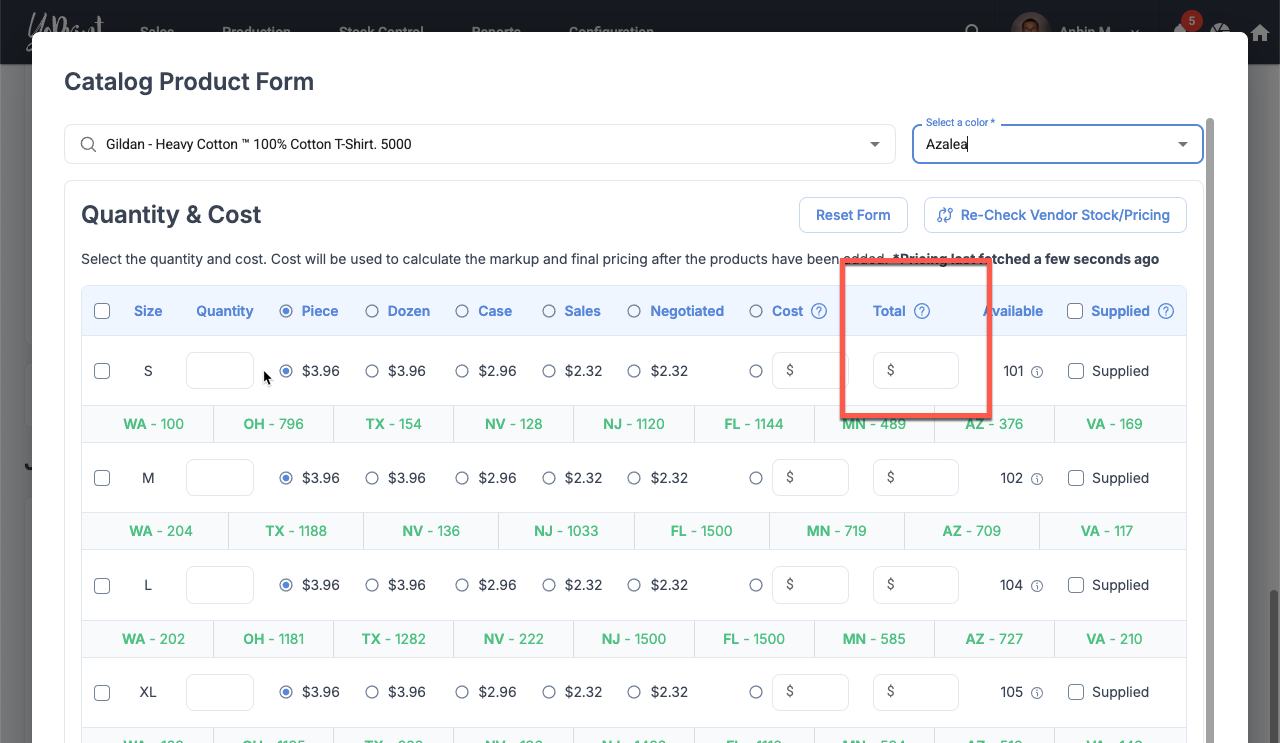Click the help icon next to Cost header
This screenshot has height=743, width=1280.
(819, 311)
